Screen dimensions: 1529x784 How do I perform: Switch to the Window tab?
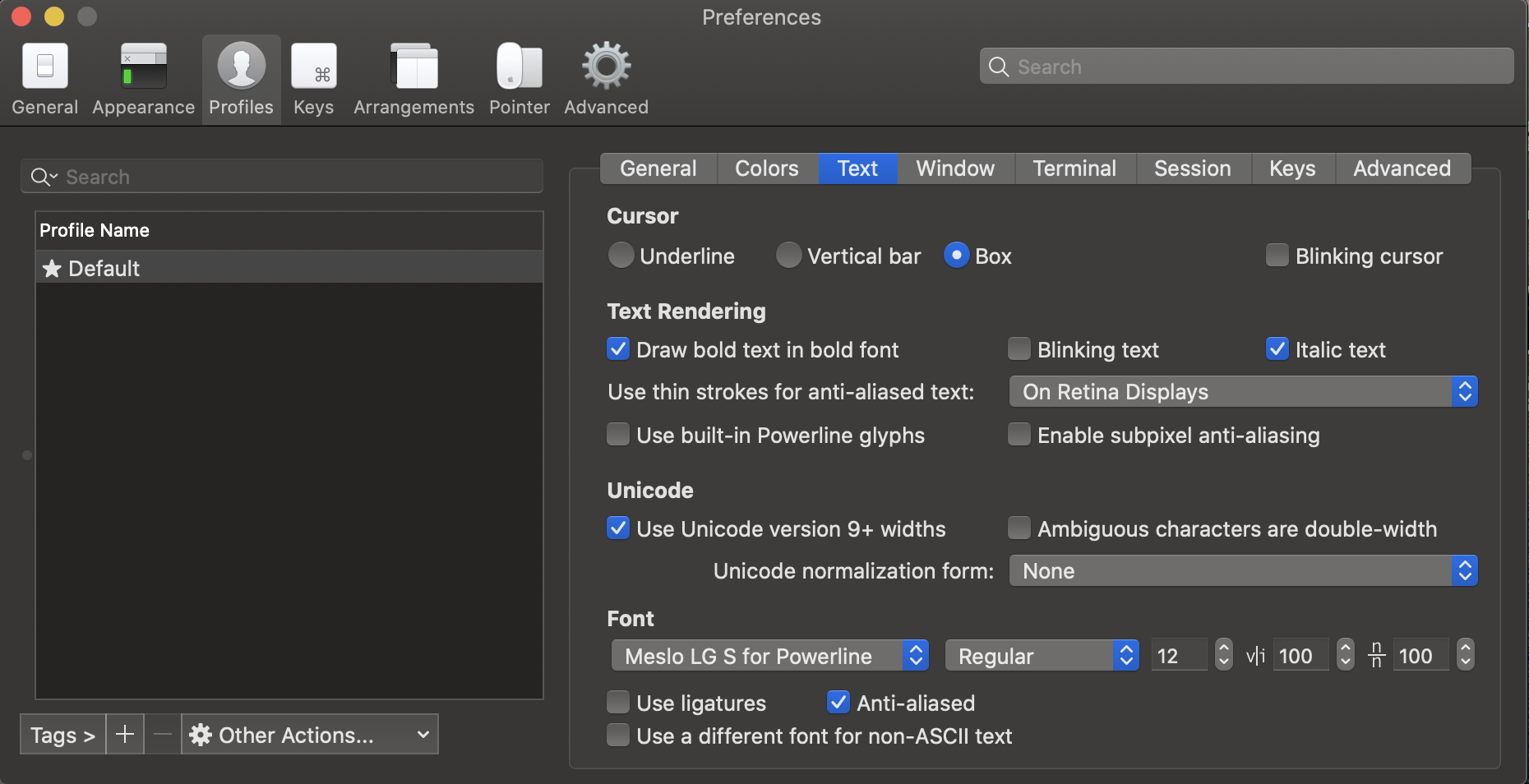(955, 168)
